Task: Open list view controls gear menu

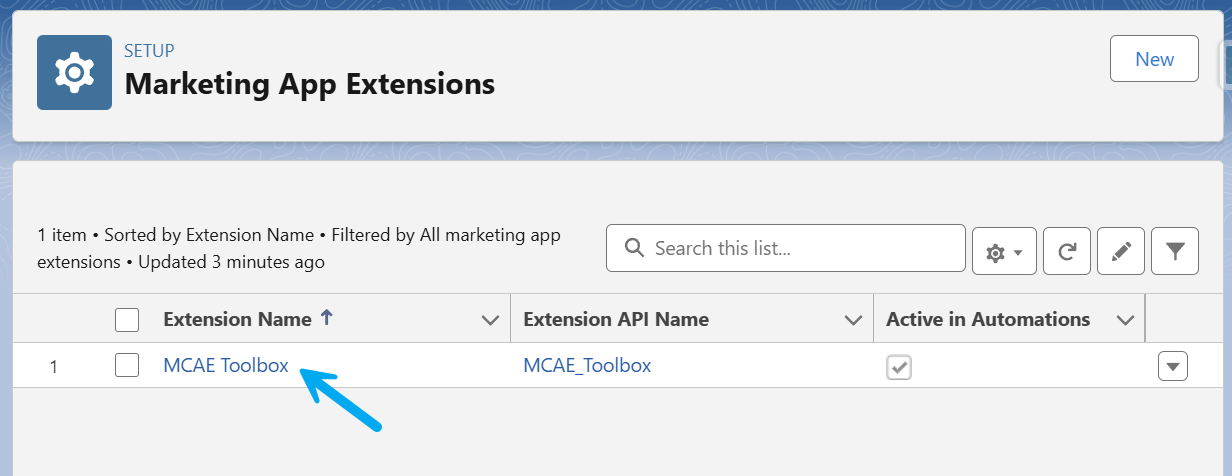Action: tap(1004, 252)
